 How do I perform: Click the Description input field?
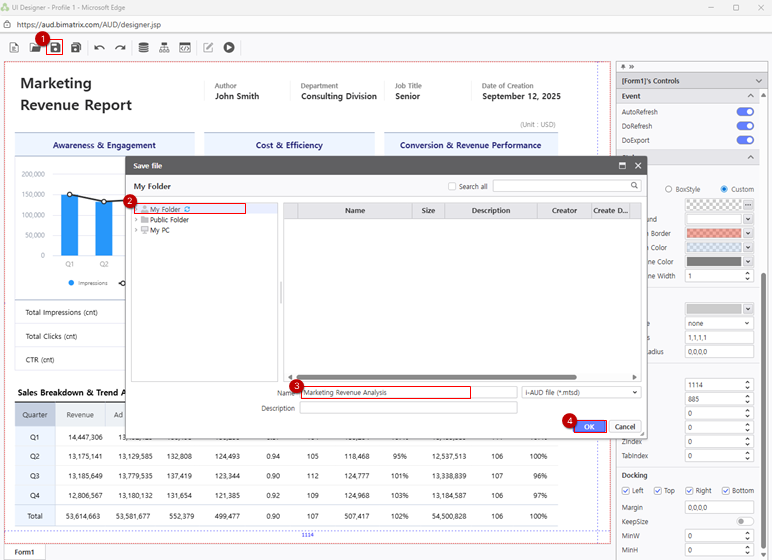tap(407, 408)
